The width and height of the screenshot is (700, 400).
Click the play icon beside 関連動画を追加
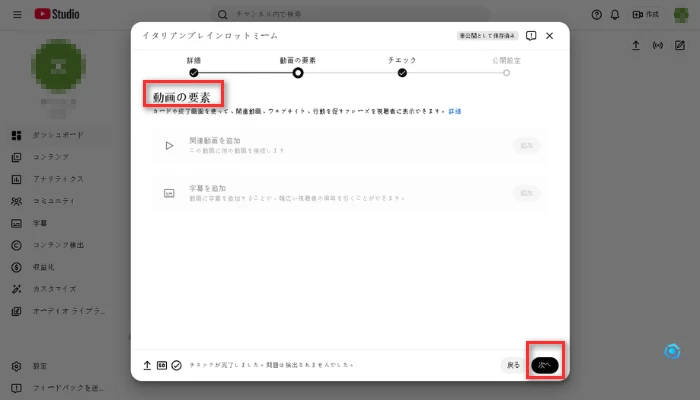point(169,146)
